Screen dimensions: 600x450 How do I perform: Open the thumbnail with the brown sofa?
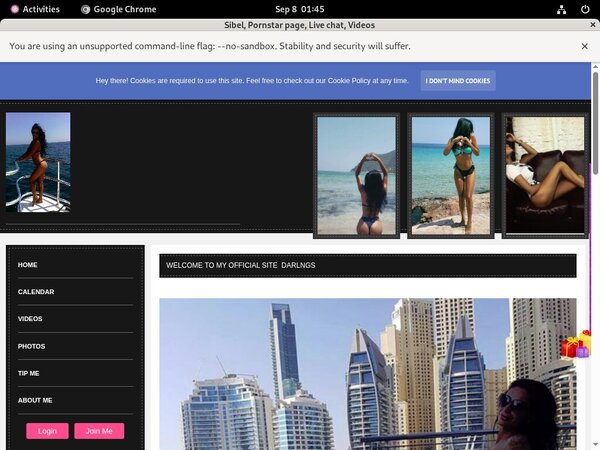pos(544,176)
